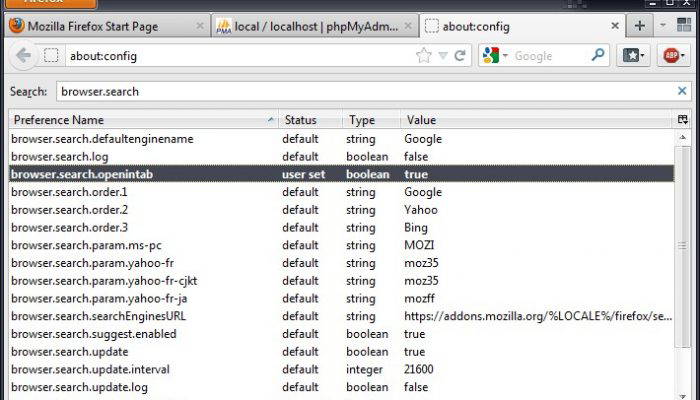
Task: Click the value 21600
Action: point(418,370)
